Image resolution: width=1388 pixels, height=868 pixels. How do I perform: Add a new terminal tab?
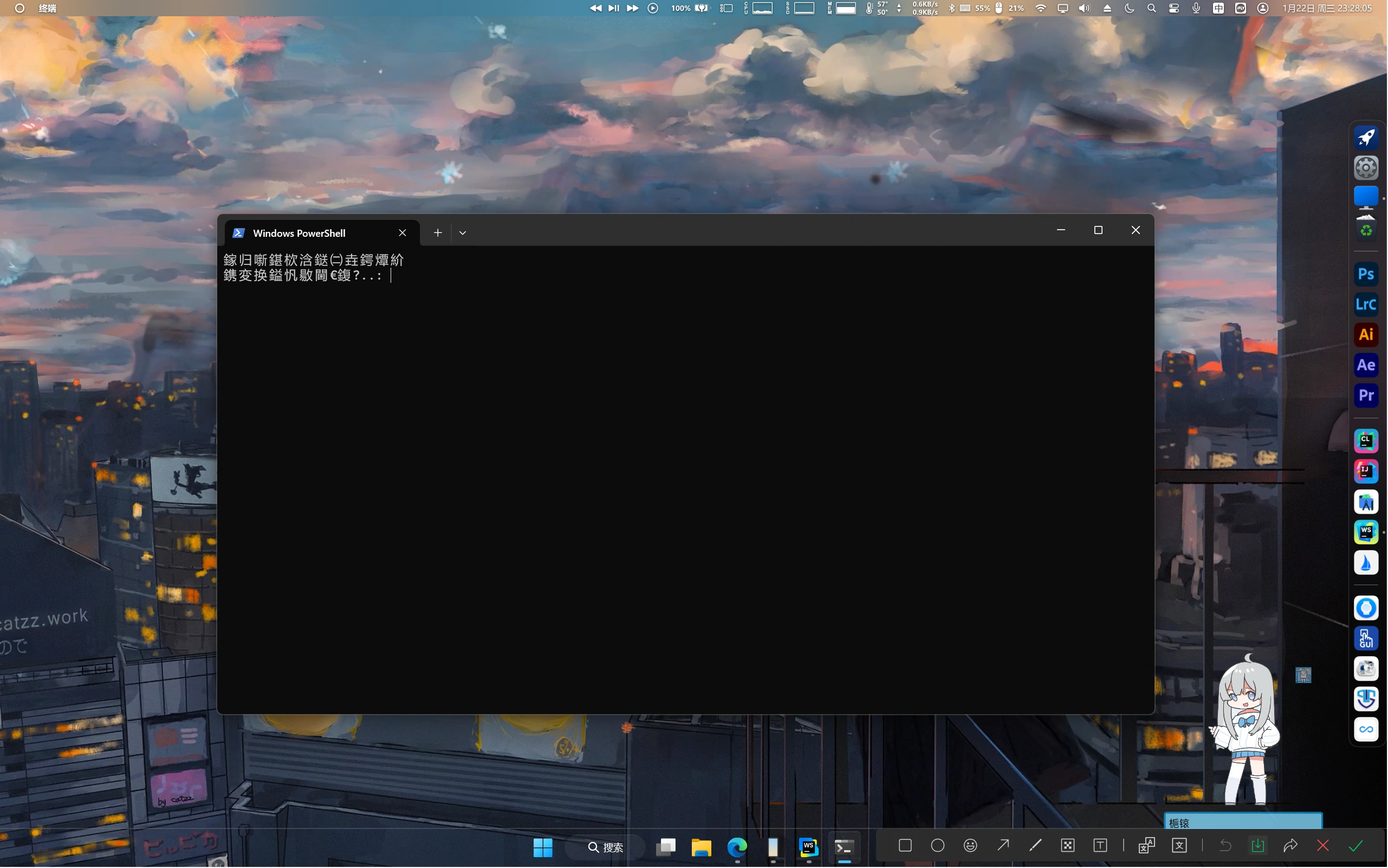click(438, 233)
